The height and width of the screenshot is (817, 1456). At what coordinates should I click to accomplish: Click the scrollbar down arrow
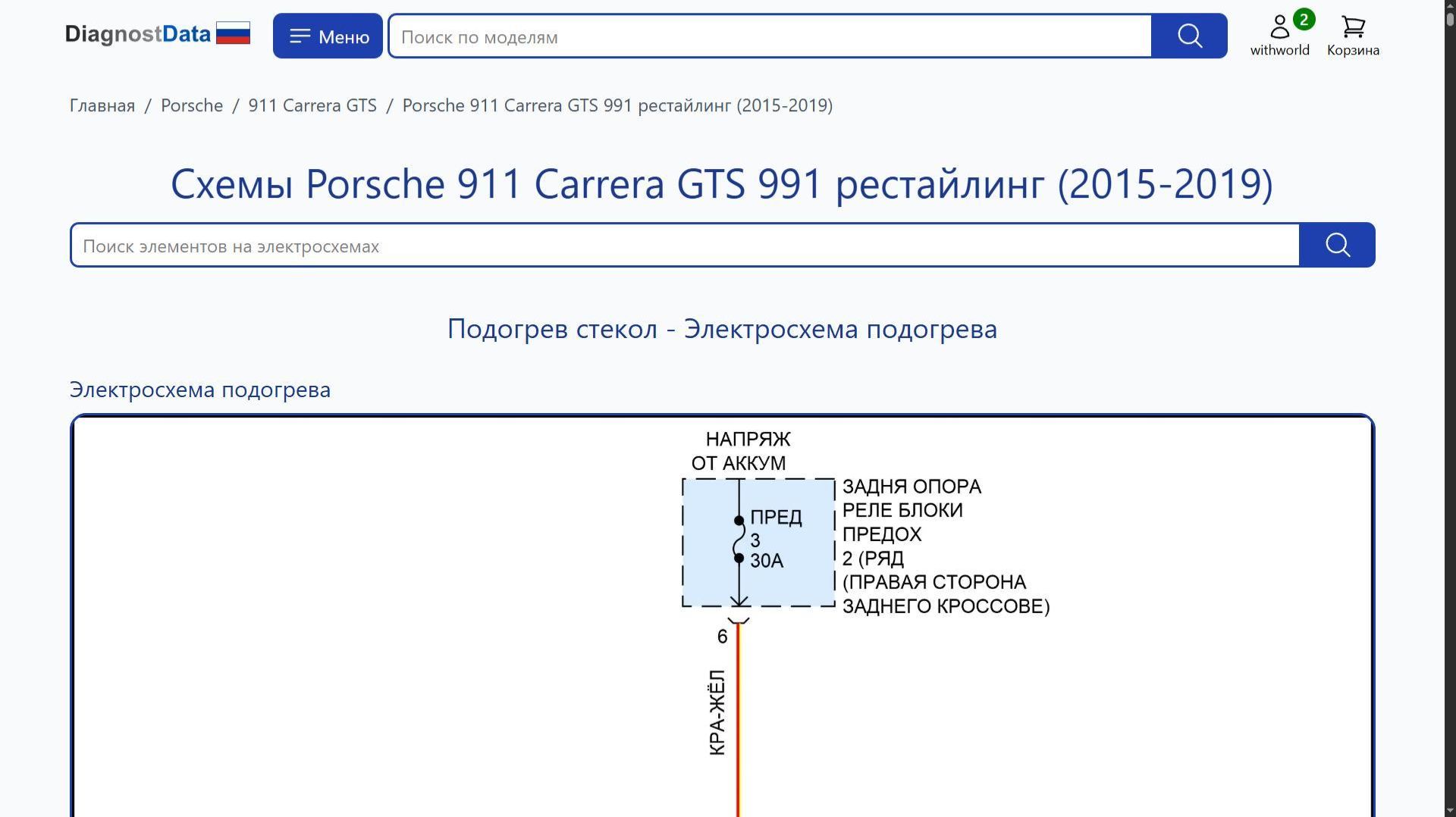tap(1450, 810)
